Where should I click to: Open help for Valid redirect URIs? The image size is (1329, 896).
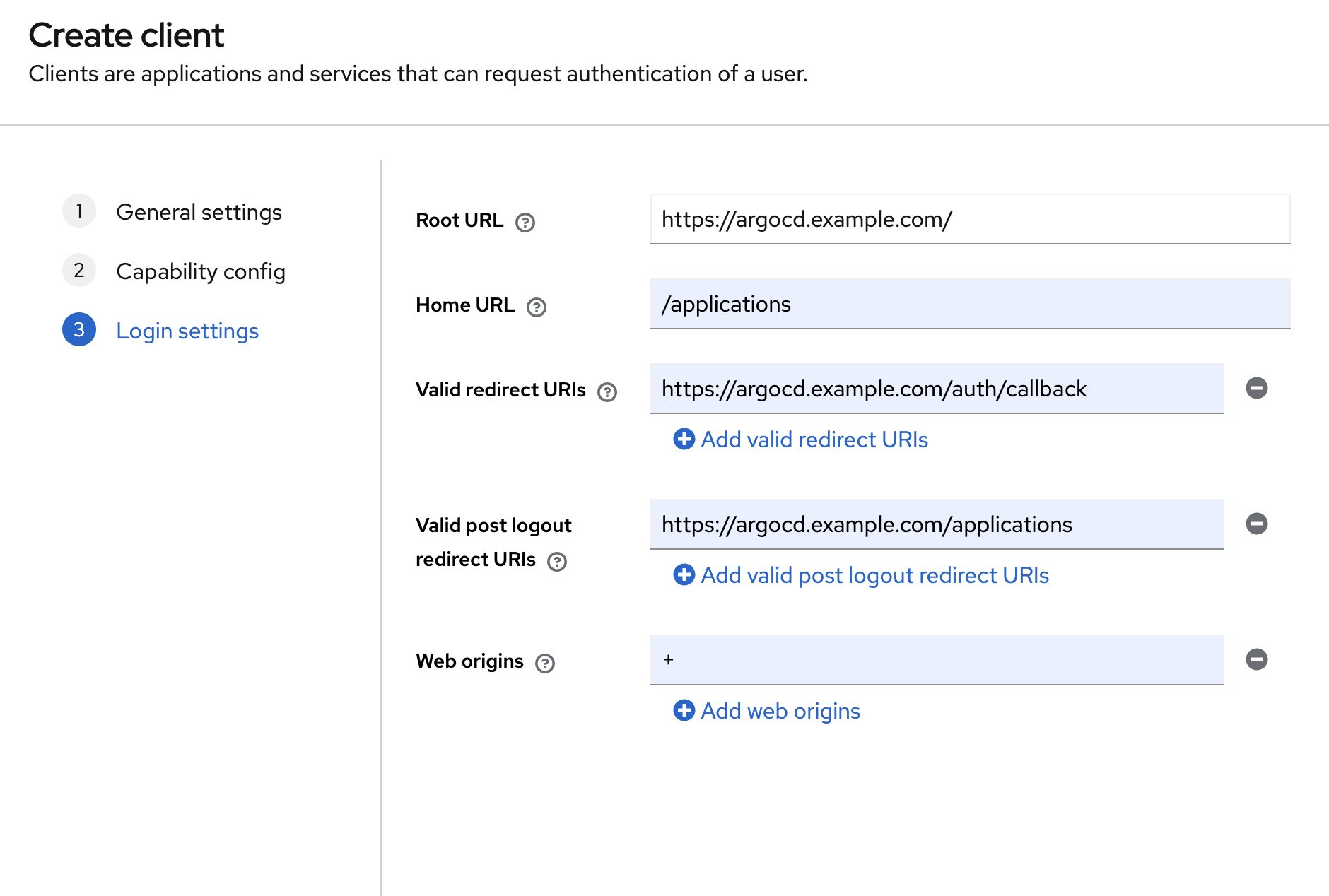(x=607, y=392)
